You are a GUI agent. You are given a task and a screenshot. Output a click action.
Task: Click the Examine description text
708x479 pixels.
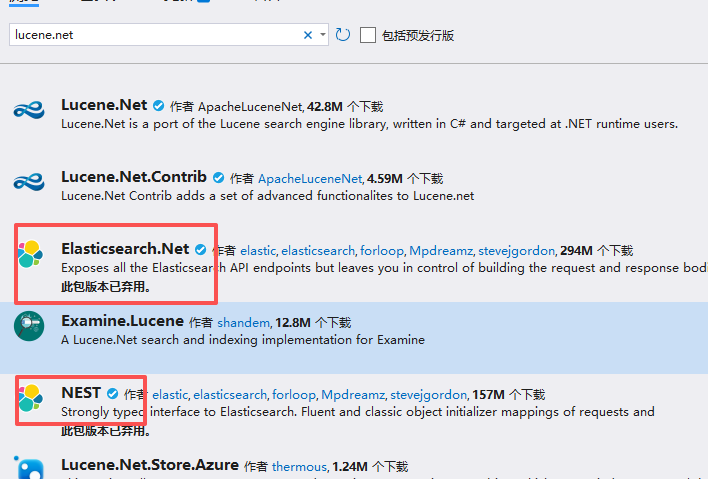(243, 340)
